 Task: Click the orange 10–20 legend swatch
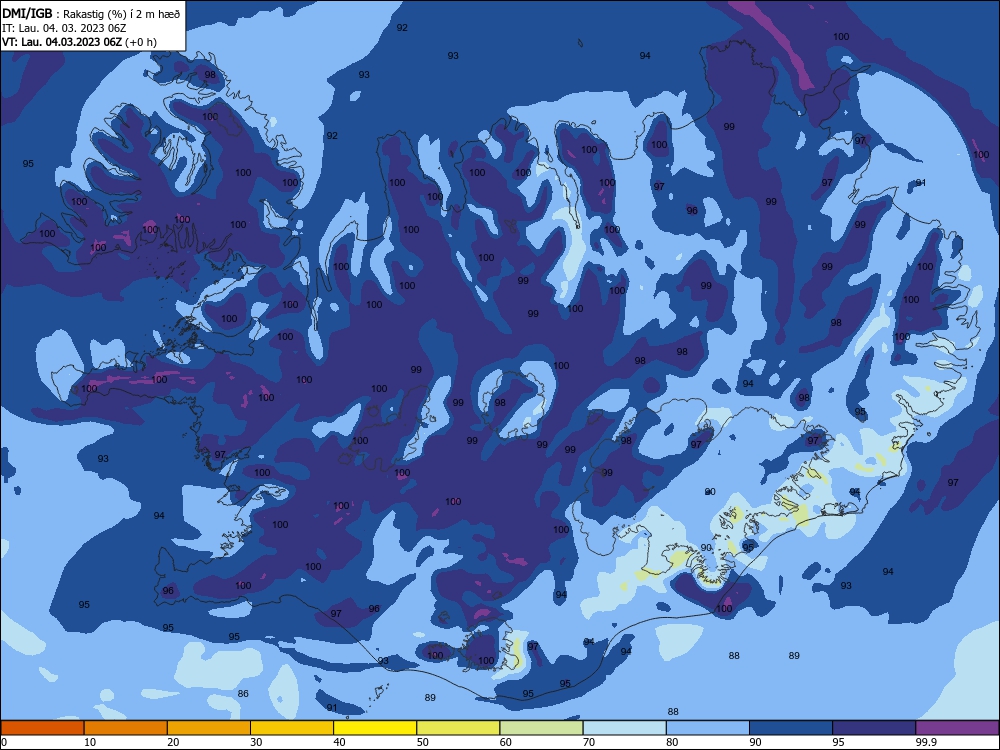tap(126, 728)
